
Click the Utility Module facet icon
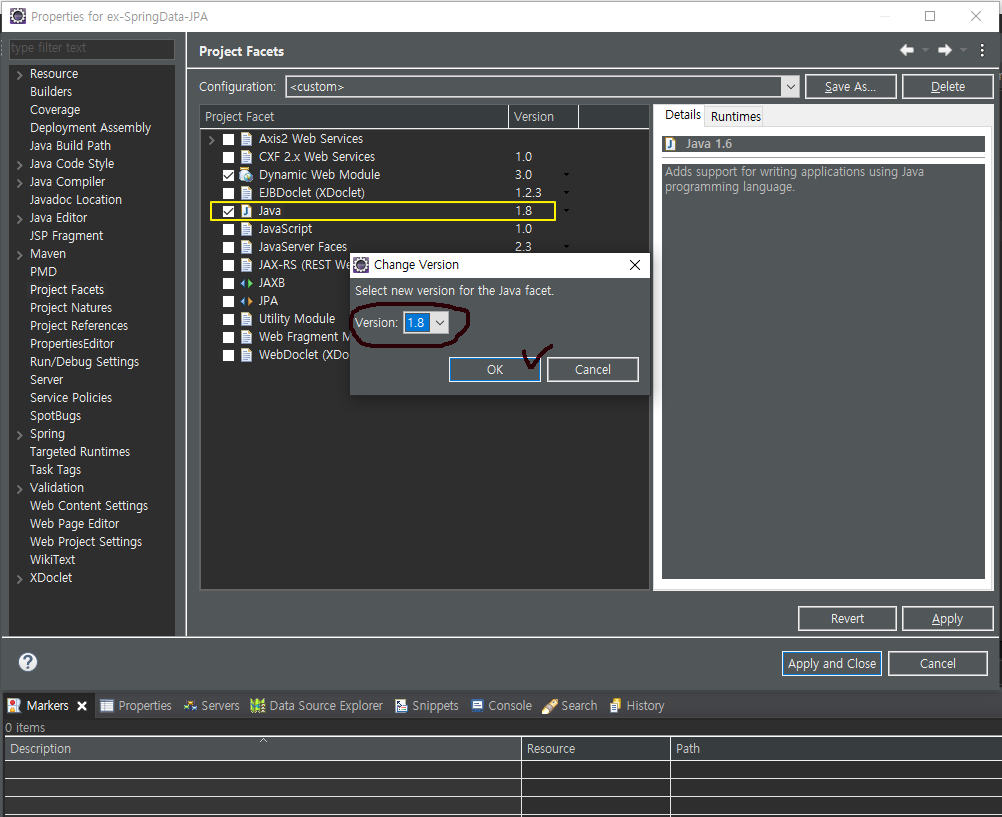click(246, 318)
